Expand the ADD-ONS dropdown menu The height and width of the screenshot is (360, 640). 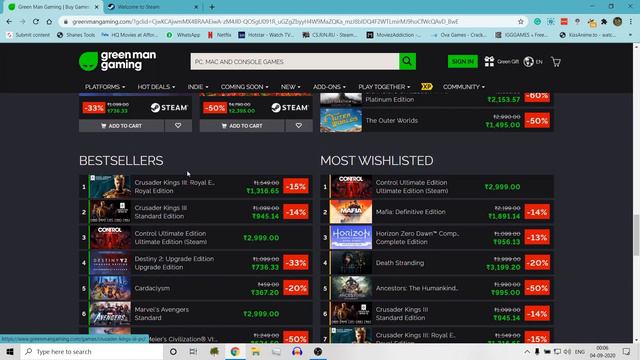point(329,87)
